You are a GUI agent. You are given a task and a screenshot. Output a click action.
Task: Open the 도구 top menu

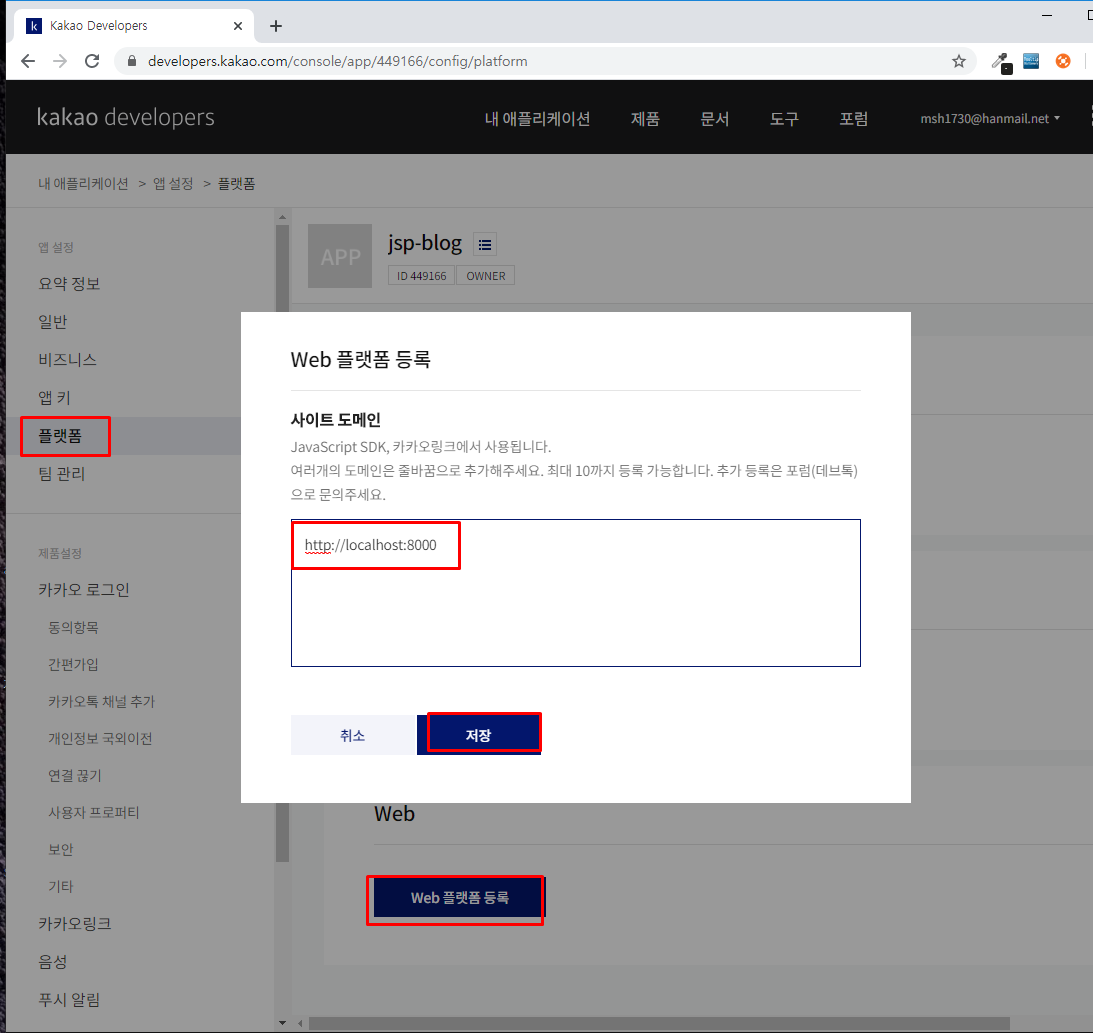(784, 118)
